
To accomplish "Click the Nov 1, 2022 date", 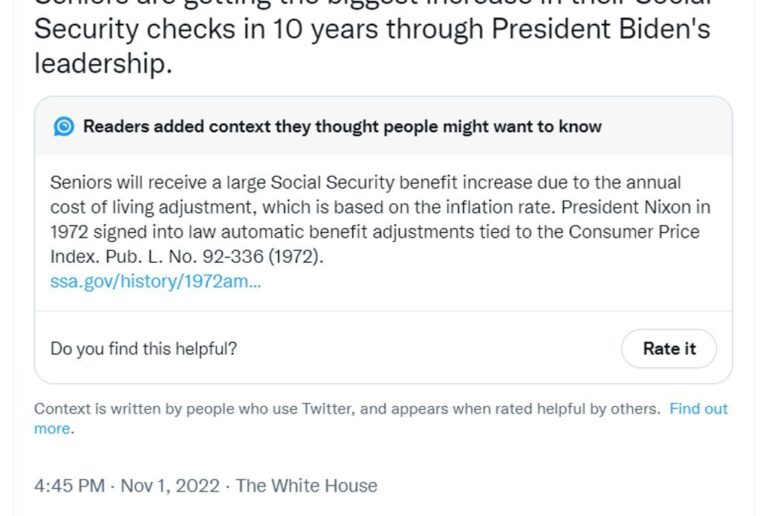I will [x=170, y=485].
